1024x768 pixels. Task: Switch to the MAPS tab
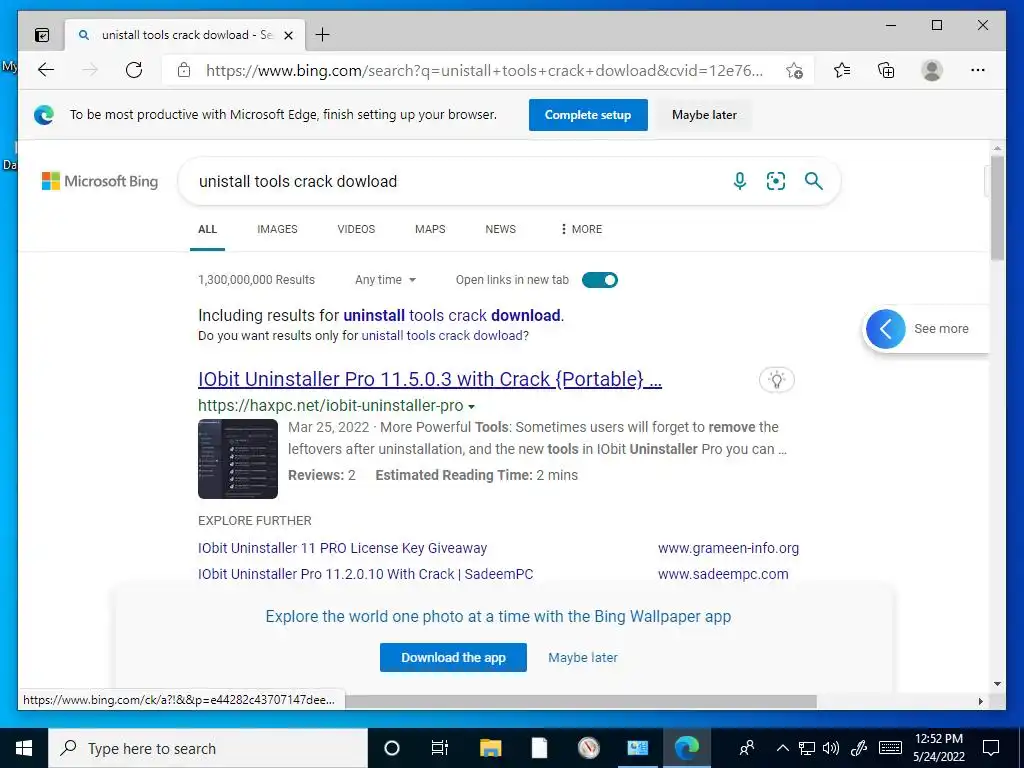430,229
